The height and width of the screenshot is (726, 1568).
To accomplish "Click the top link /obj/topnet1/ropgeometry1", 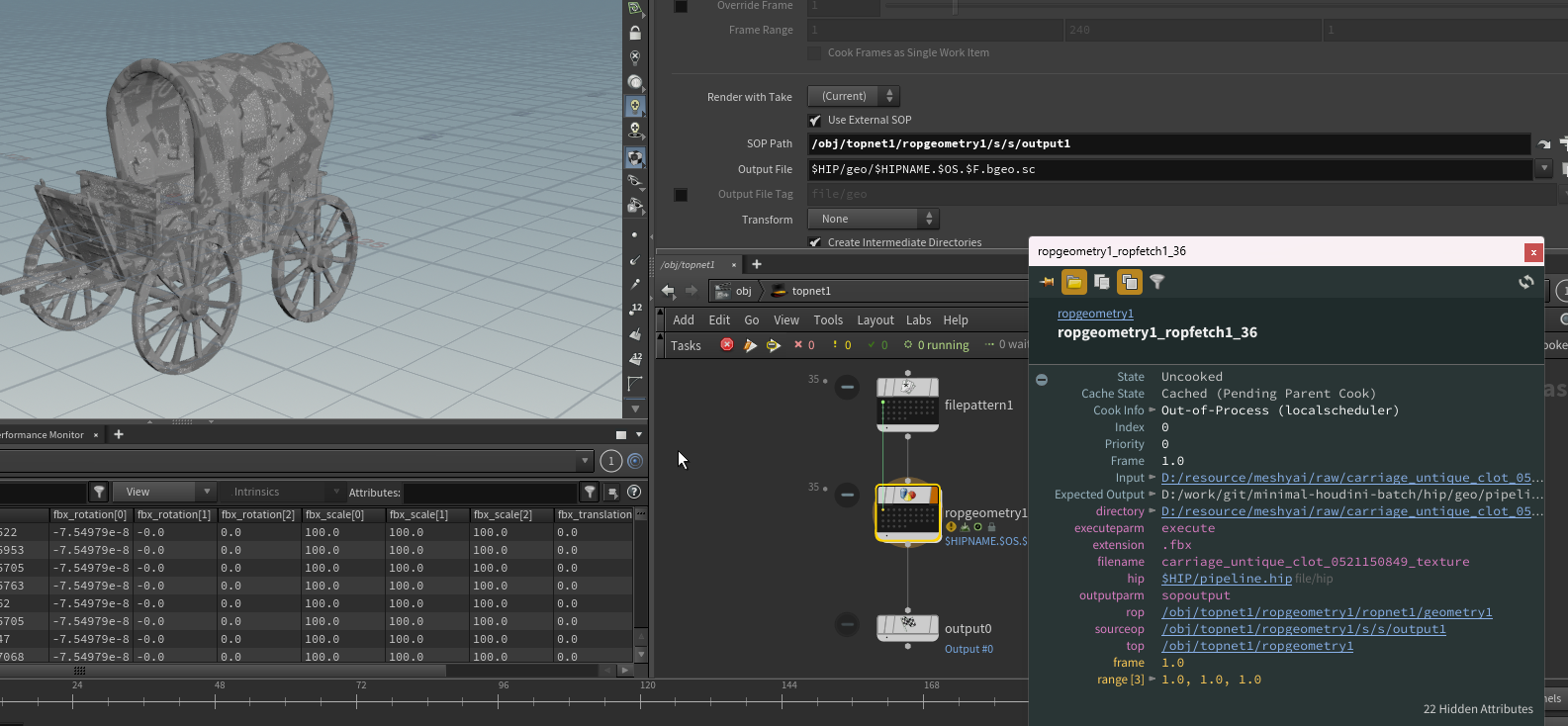I will (x=1257, y=646).
